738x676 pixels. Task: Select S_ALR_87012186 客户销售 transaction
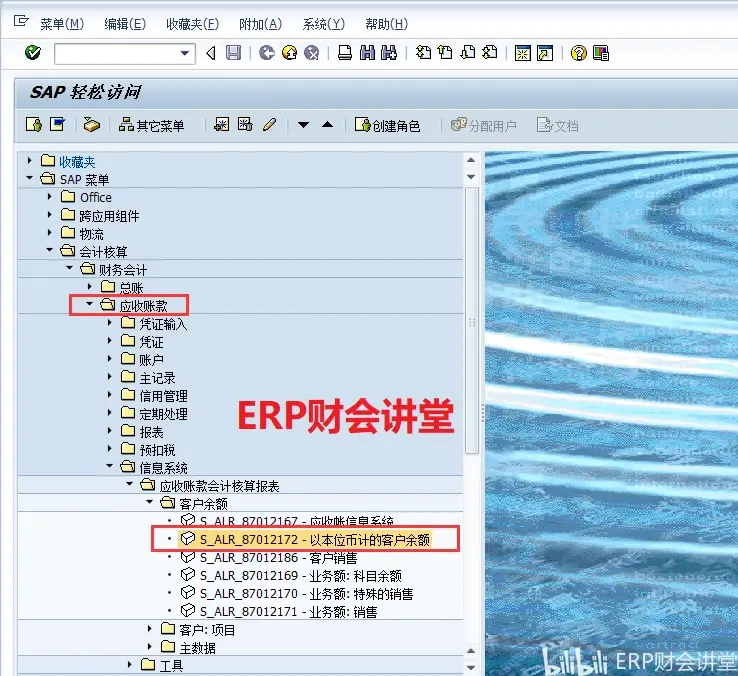coord(269,557)
